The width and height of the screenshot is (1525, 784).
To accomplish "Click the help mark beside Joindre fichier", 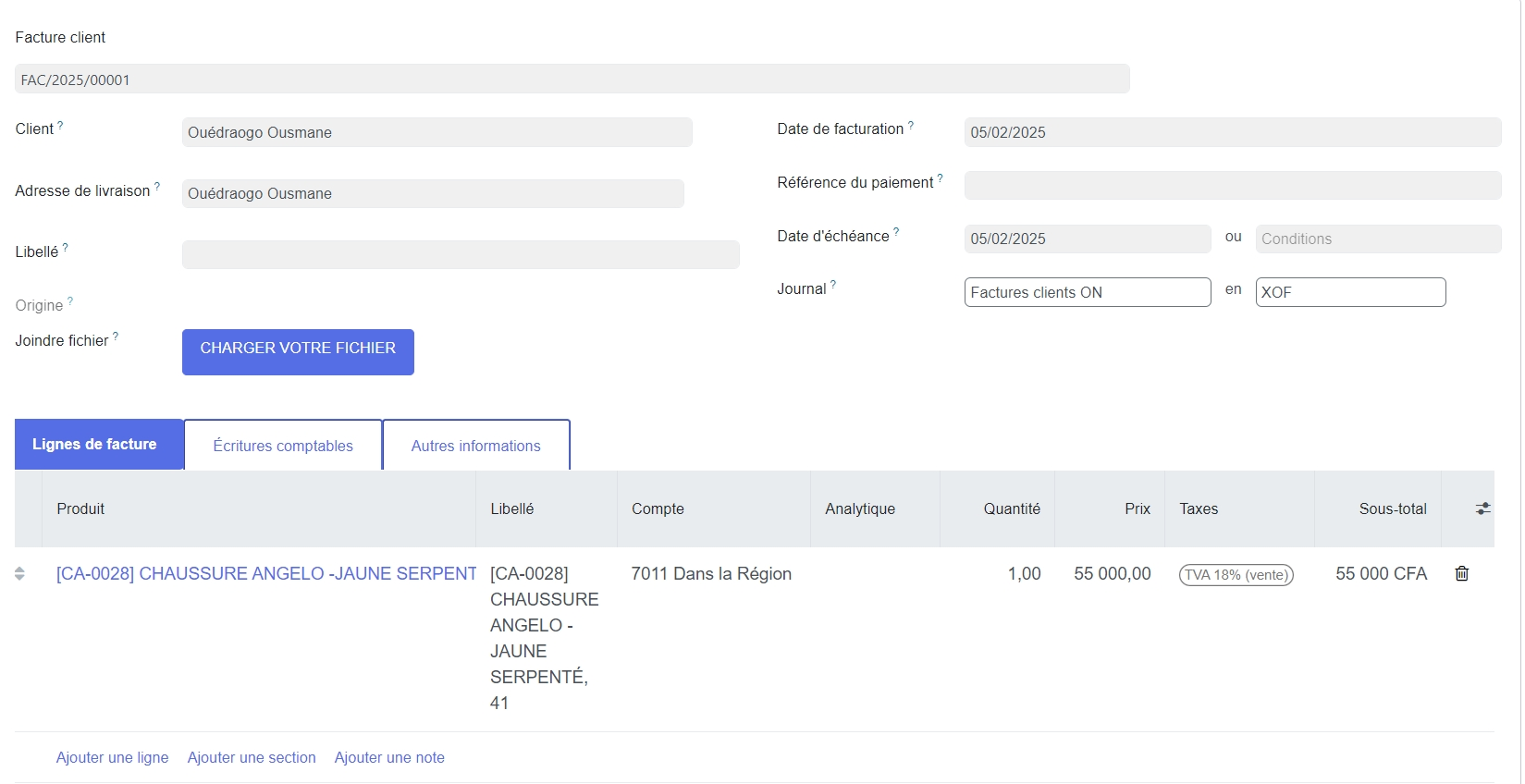I will tap(116, 337).
